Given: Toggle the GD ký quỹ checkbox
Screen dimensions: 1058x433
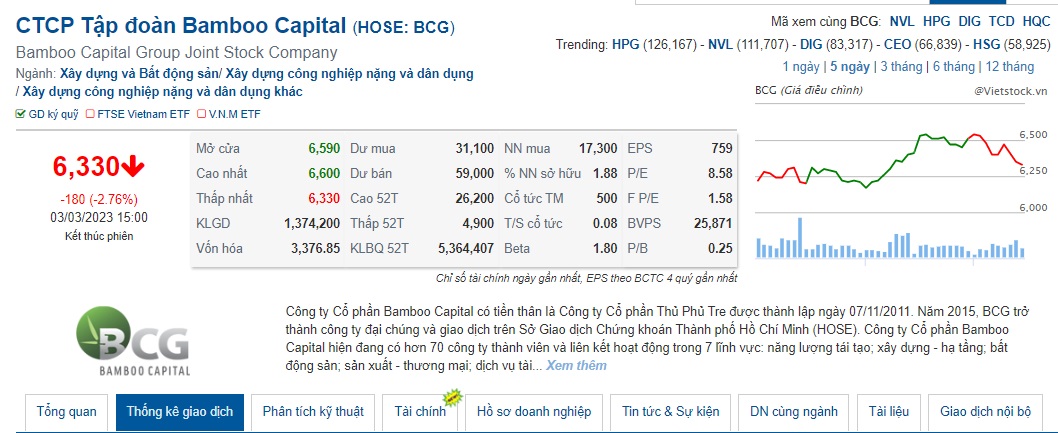Looking at the screenshot, I should pyautogui.click(x=21, y=114).
